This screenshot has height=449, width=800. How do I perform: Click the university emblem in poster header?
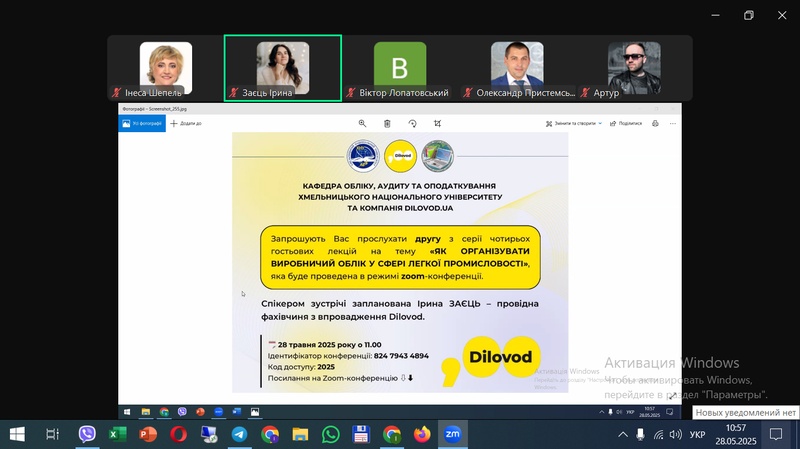click(x=363, y=156)
